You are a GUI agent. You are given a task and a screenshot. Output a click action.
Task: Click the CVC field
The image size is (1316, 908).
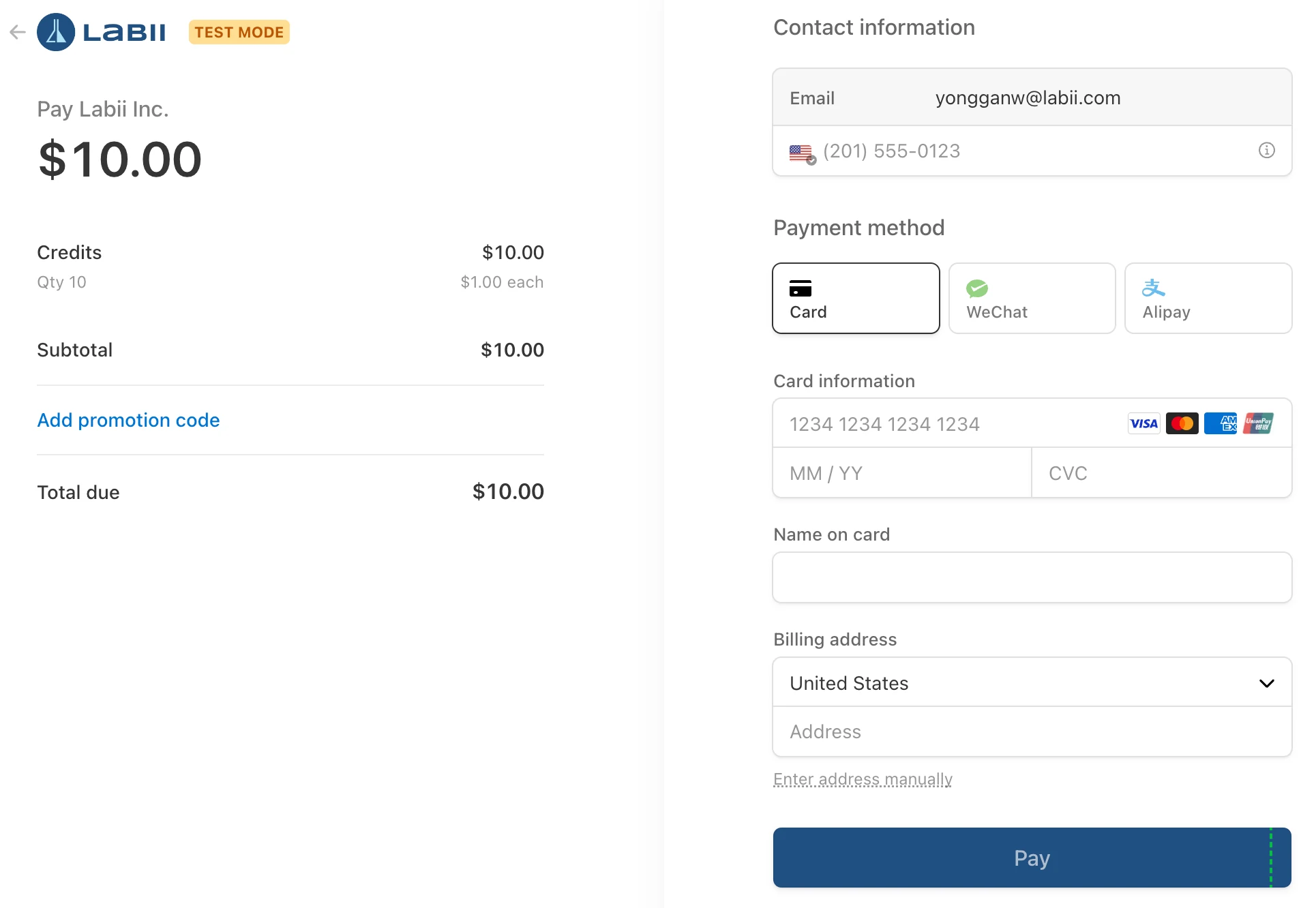pos(1162,473)
